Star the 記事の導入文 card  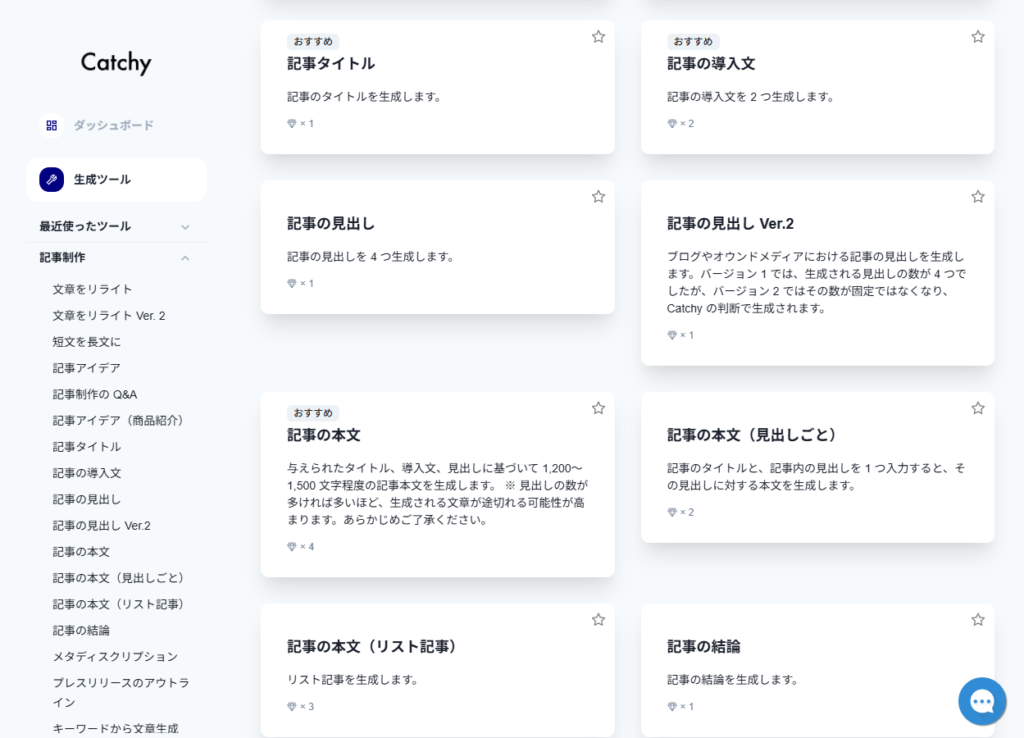click(x=978, y=37)
